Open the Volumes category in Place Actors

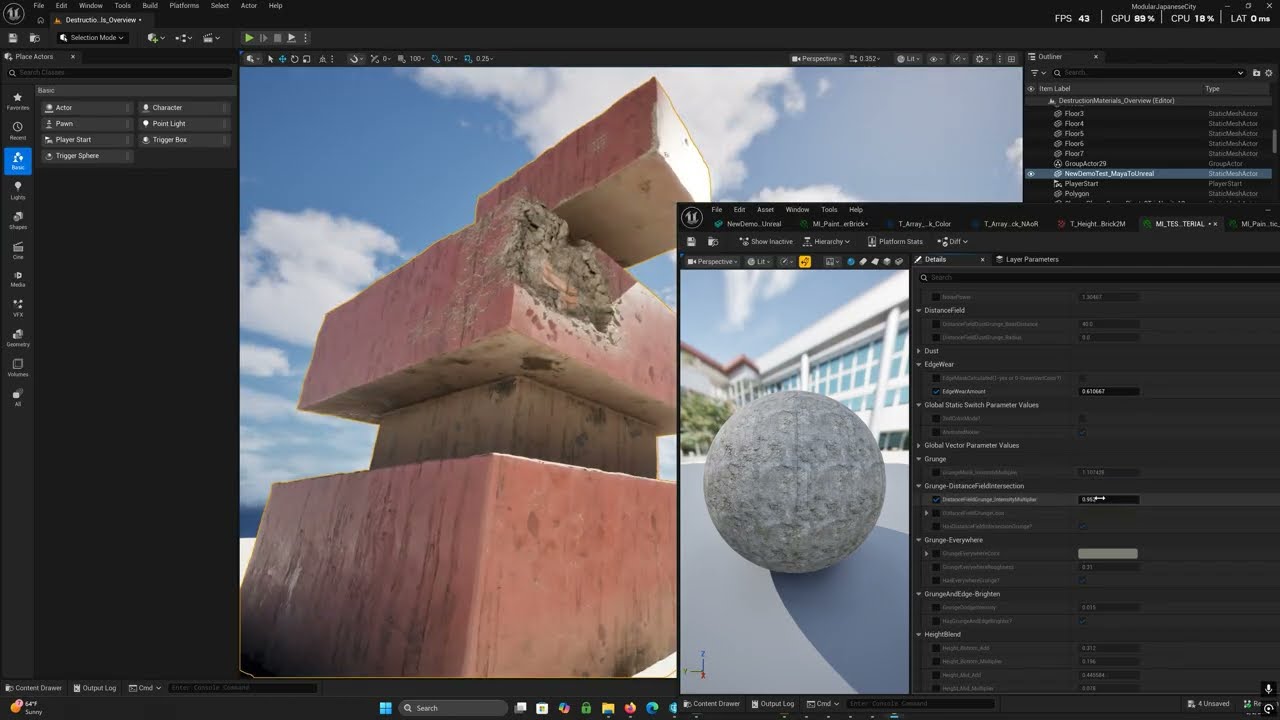click(17, 367)
